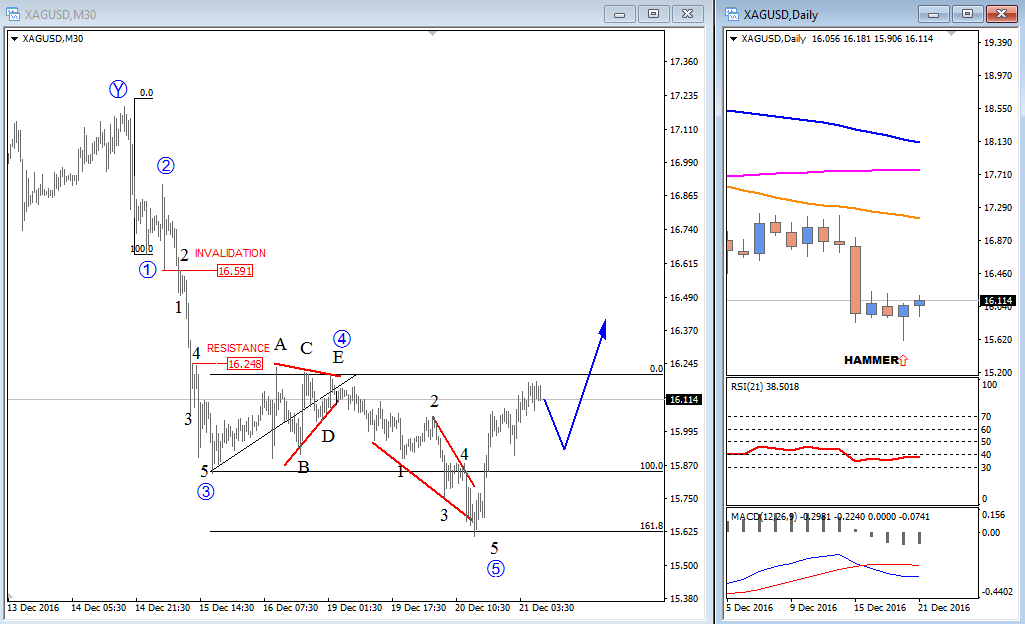
Task: Click the circled Y wave label
Action: click(x=118, y=90)
